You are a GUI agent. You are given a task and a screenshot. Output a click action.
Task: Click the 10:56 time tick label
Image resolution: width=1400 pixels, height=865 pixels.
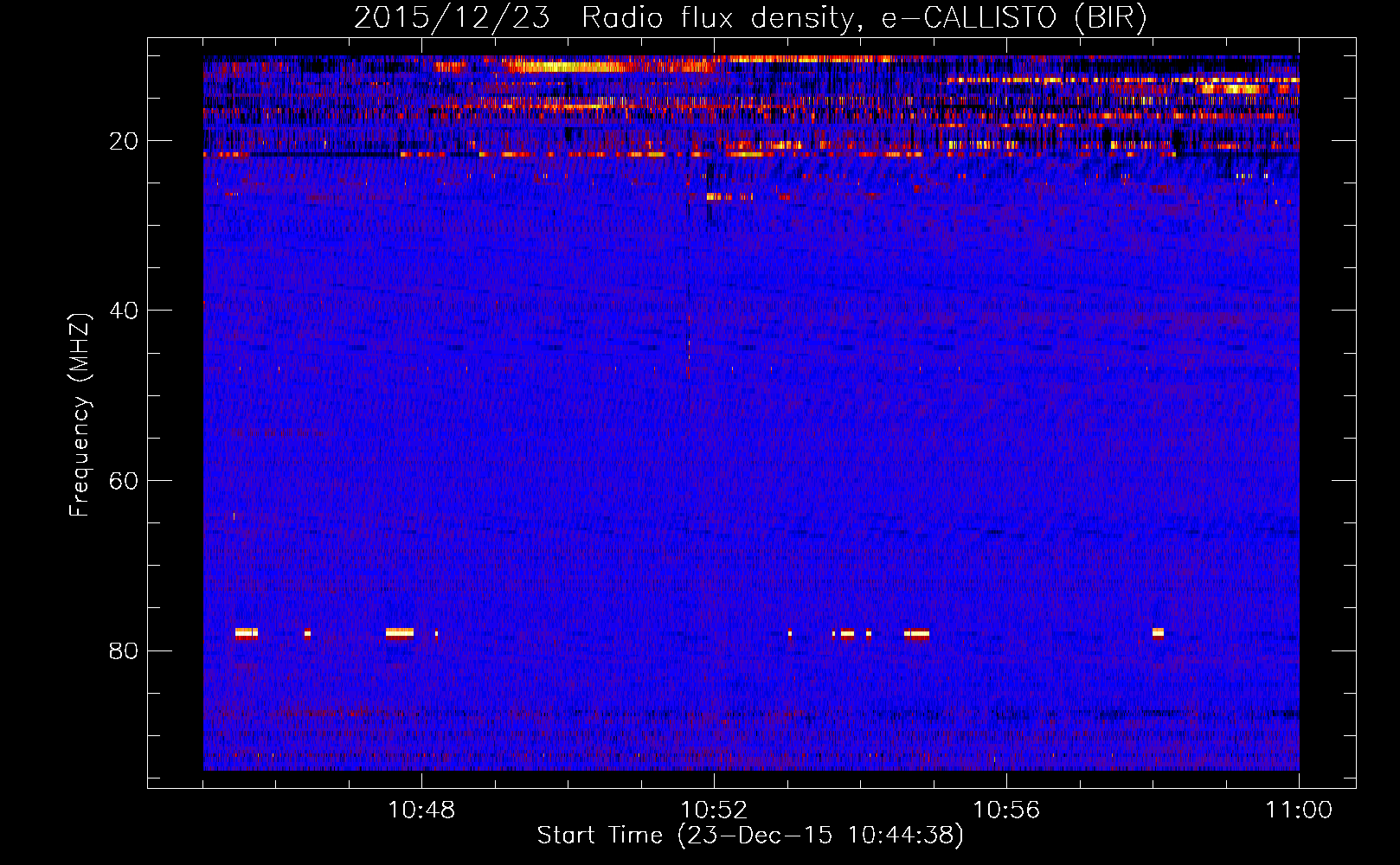pyautogui.click(x=1006, y=811)
